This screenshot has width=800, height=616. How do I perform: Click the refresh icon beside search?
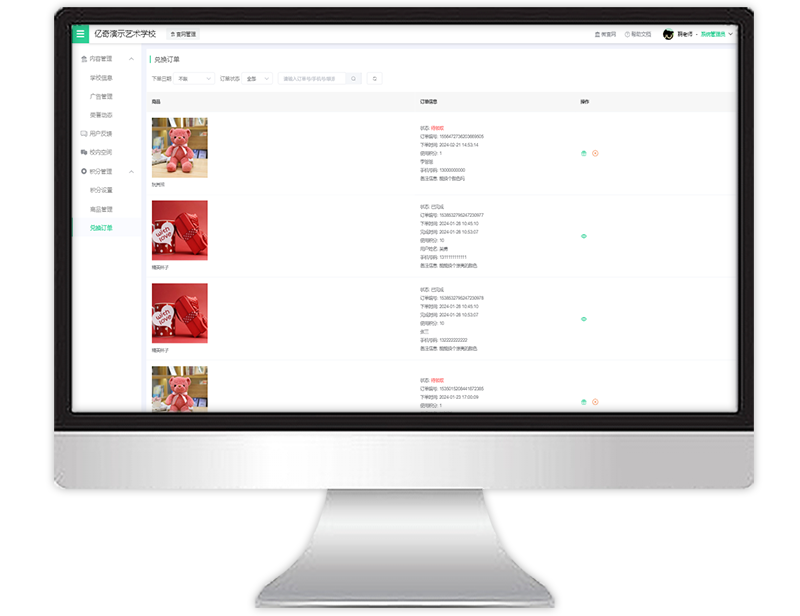click(374, 78)
